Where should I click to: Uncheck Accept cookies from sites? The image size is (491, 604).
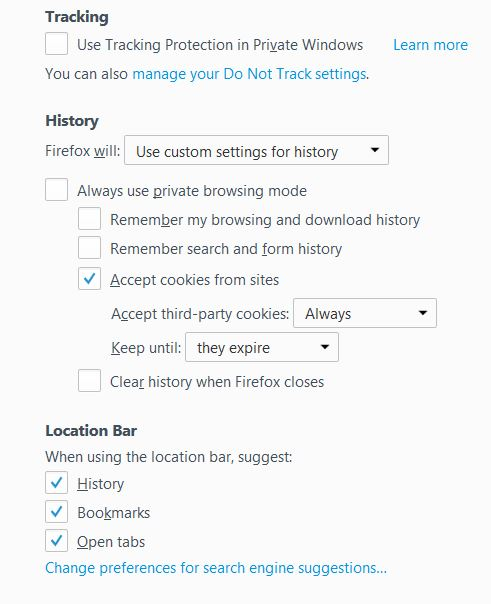[89, 279]
